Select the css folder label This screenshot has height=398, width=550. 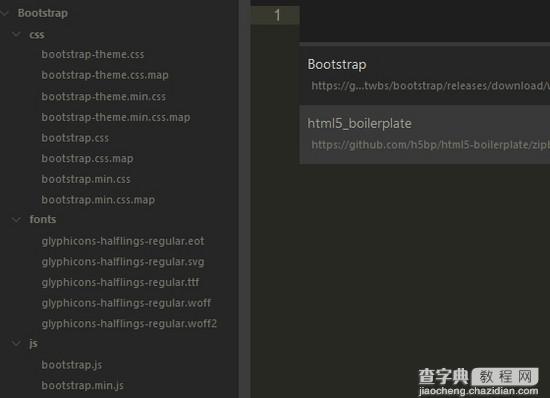point(37,35)
